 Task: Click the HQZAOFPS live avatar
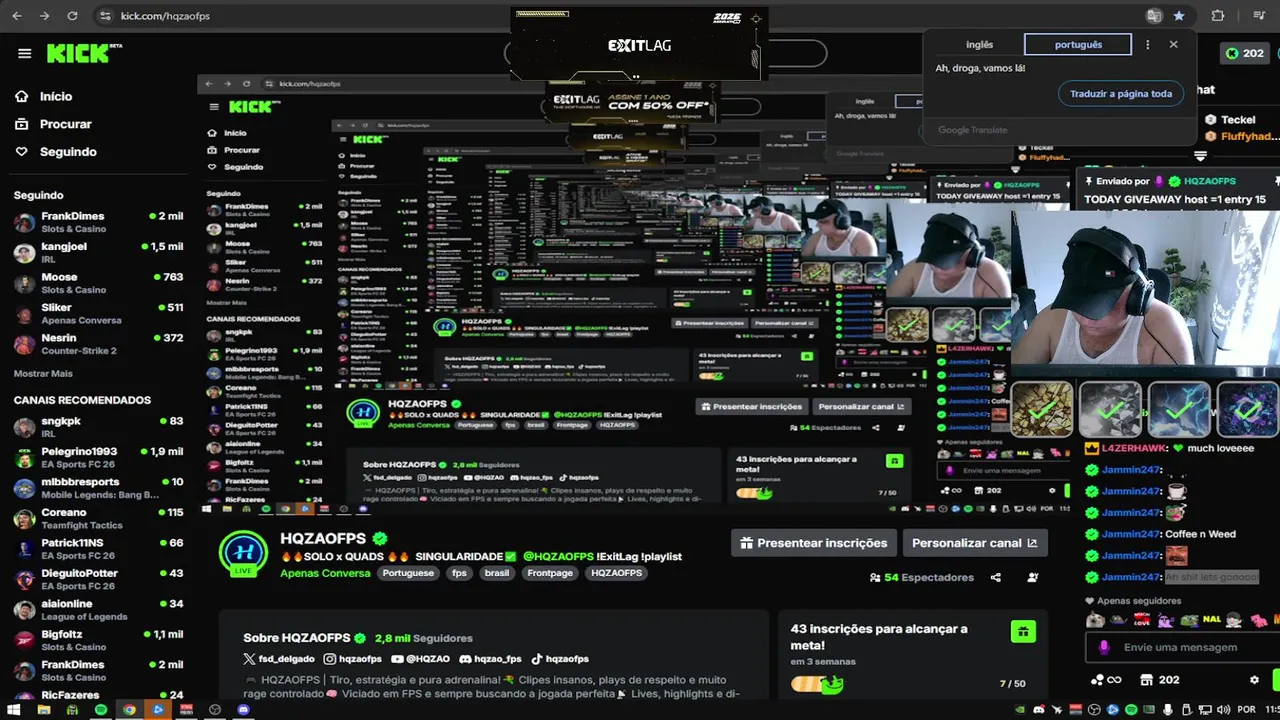pos(244,555)
